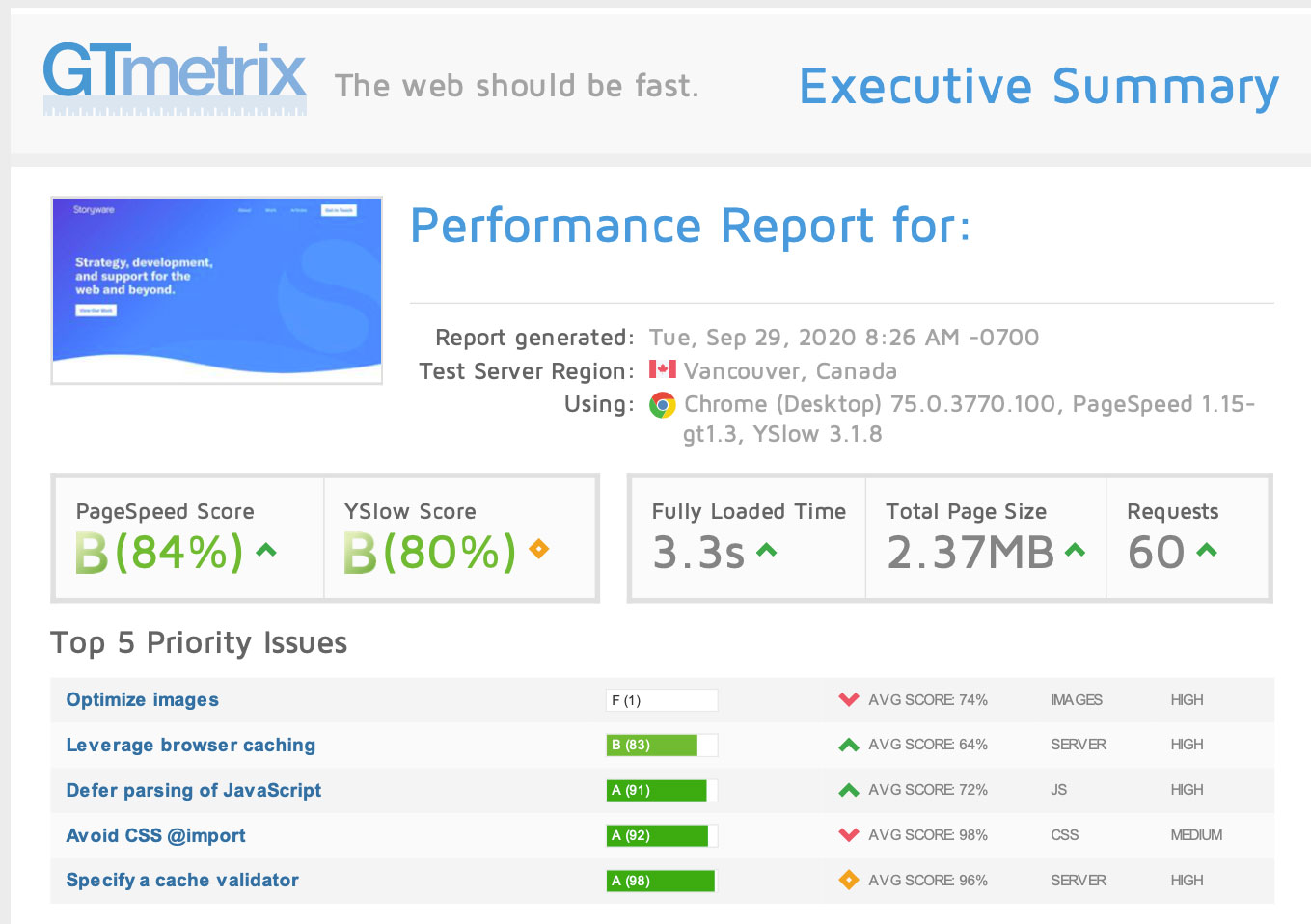Click the B(80%) YSlow grade

pyautogui.click(x=429, y=553)
